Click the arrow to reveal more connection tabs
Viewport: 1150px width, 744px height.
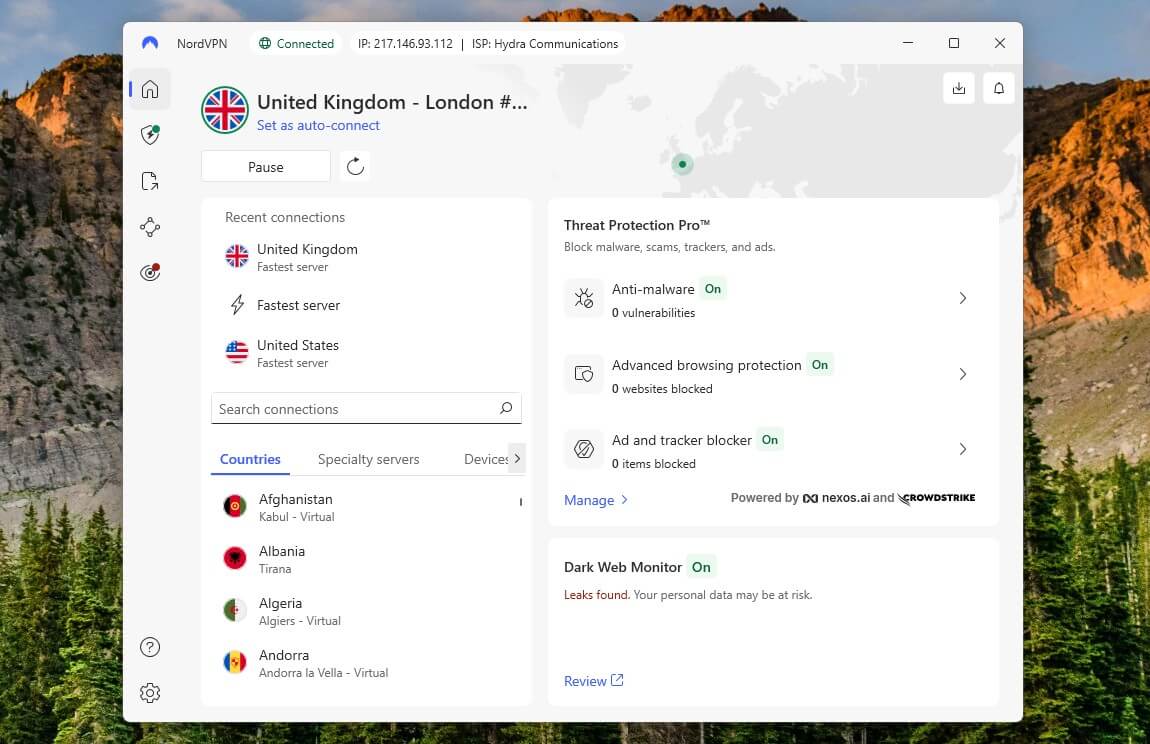[518, 458]
